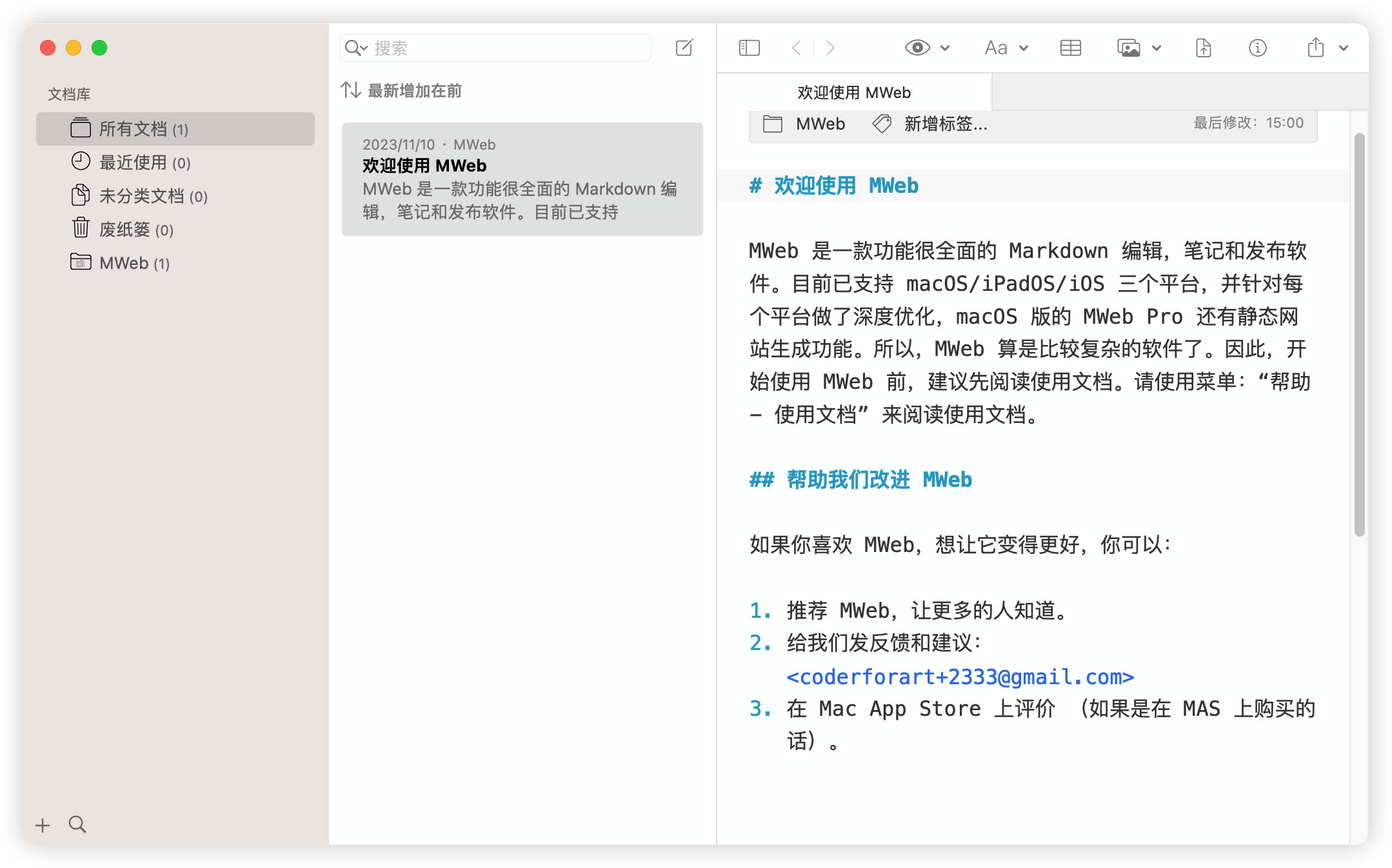Image resolution: width=1392 pixels, height=868 pixels.
Task: Click the documents icon beside 未分类文档
Action: [81, 195]
